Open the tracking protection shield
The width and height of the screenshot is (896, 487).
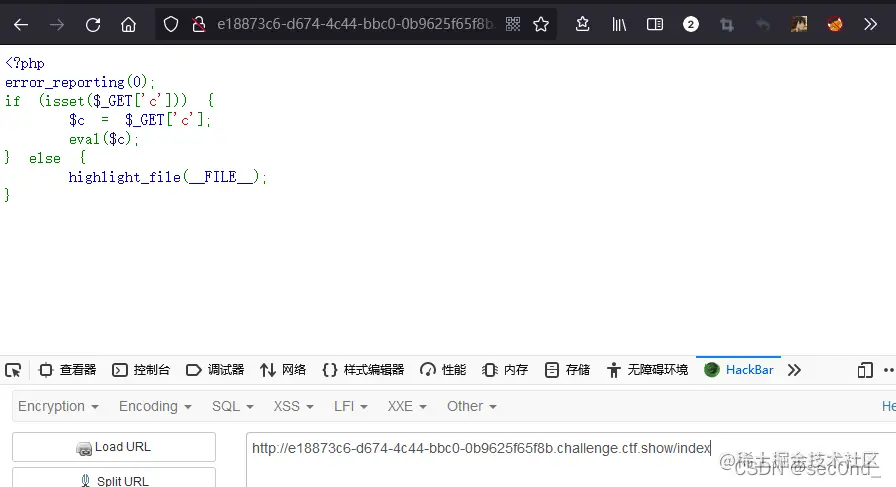click(x=171, y=25)
